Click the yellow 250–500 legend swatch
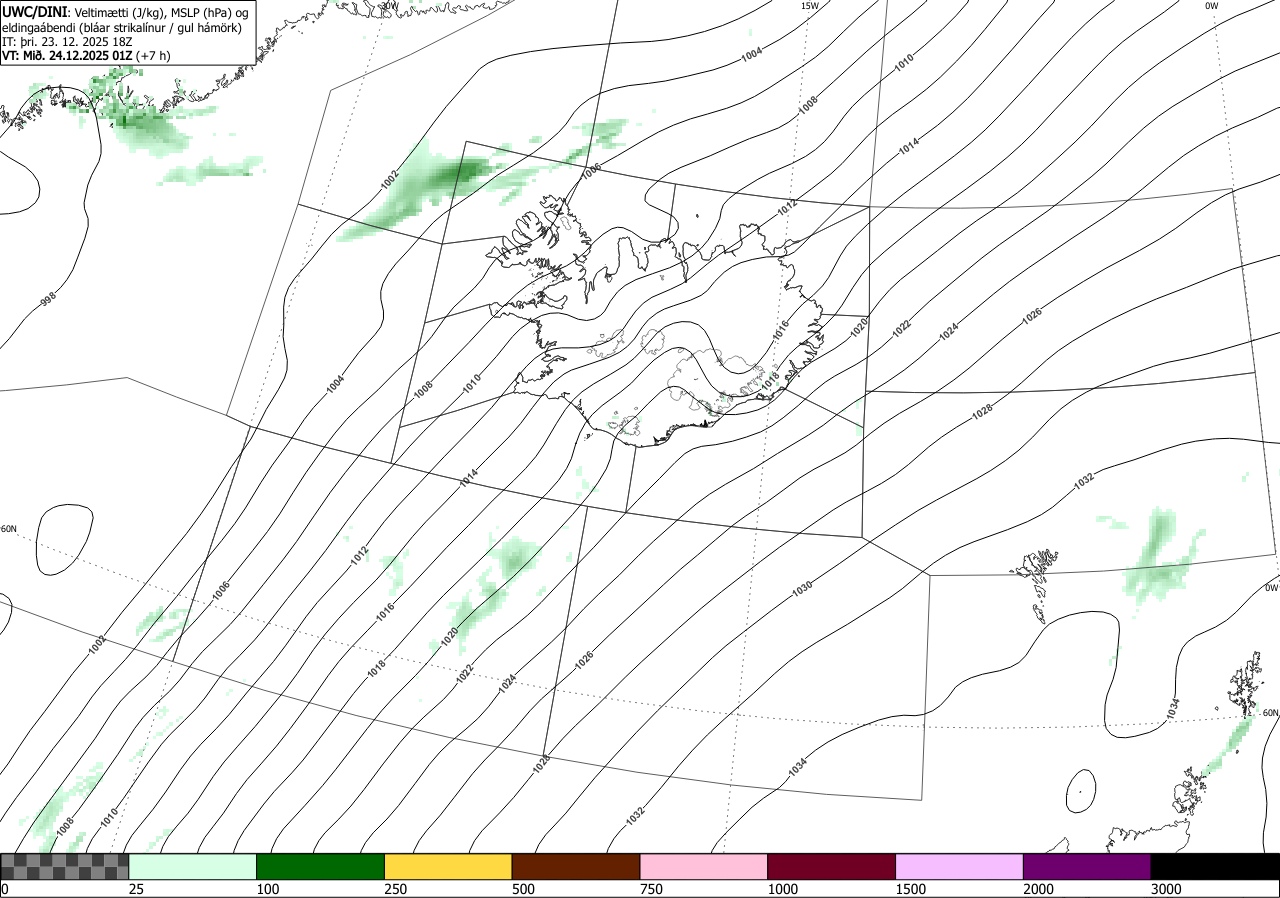1280x898 pixels. tap(448, 866)
